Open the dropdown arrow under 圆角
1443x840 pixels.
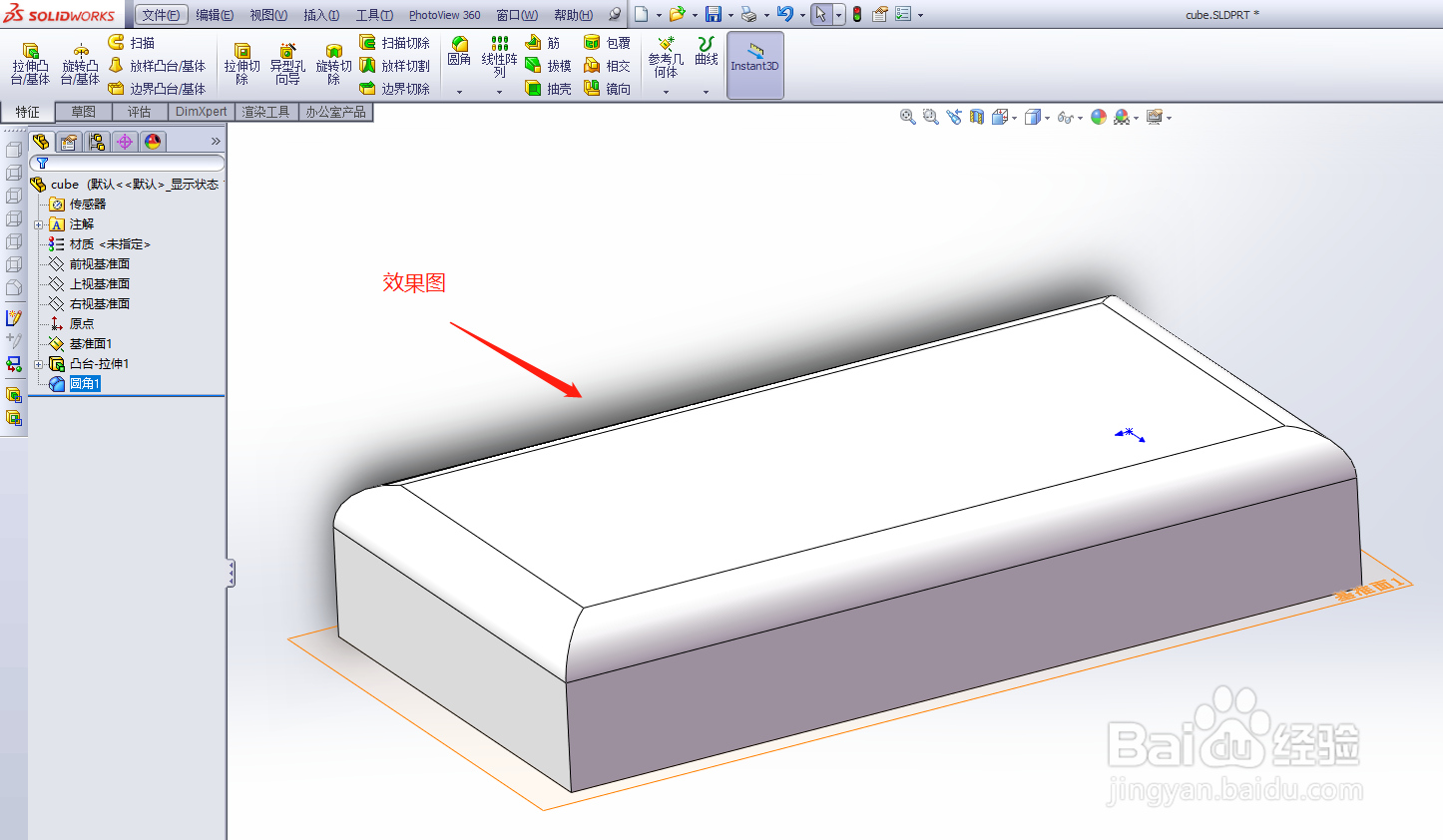459,92
